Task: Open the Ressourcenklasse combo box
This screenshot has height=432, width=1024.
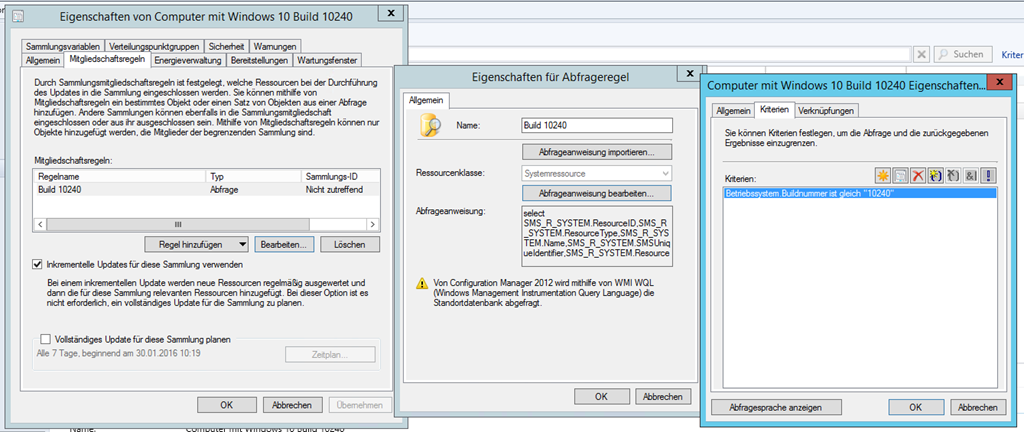Action: coord(596,172)
